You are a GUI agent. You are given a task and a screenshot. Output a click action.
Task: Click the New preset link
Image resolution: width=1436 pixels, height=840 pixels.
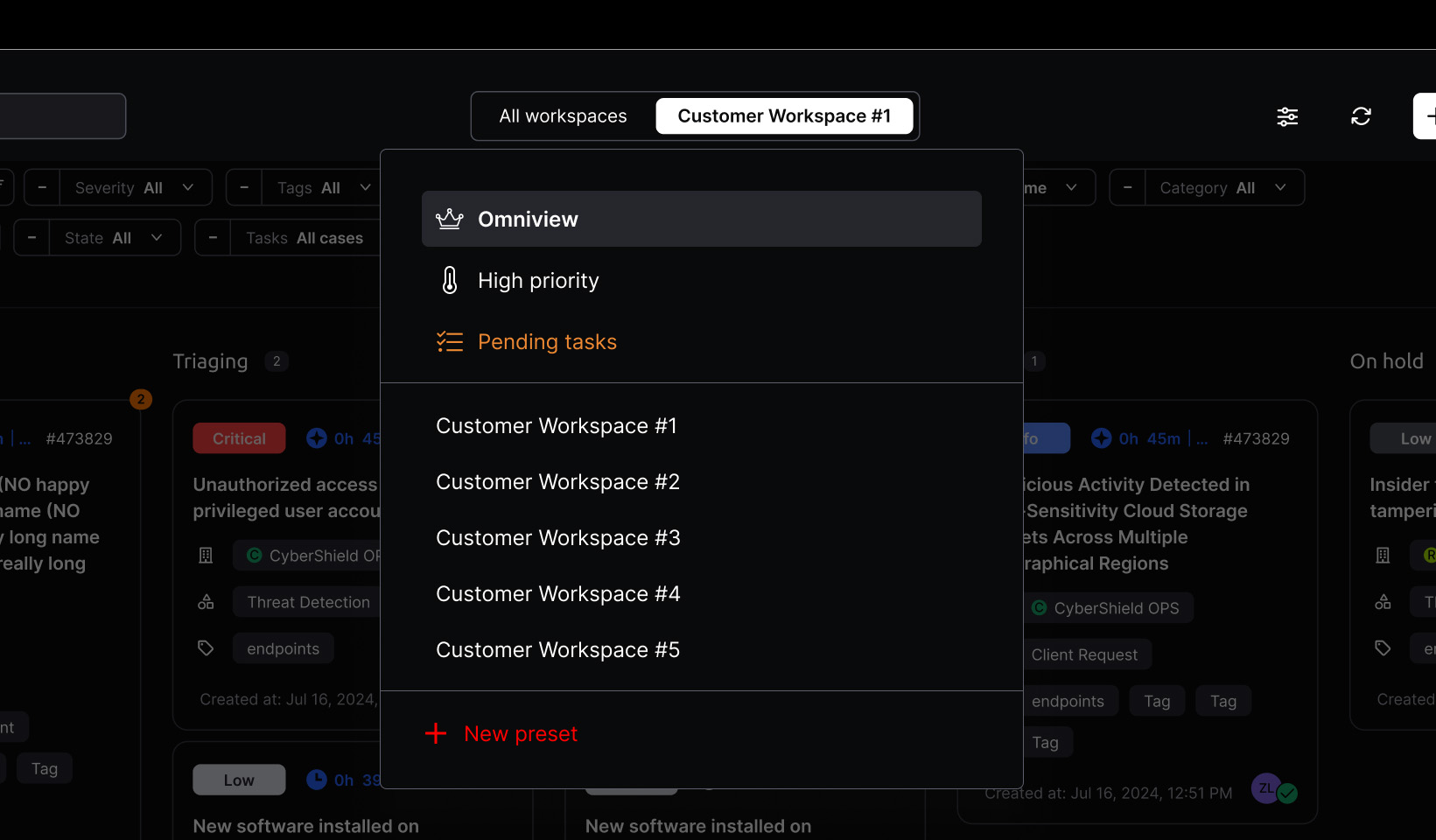tap(521, 733)
